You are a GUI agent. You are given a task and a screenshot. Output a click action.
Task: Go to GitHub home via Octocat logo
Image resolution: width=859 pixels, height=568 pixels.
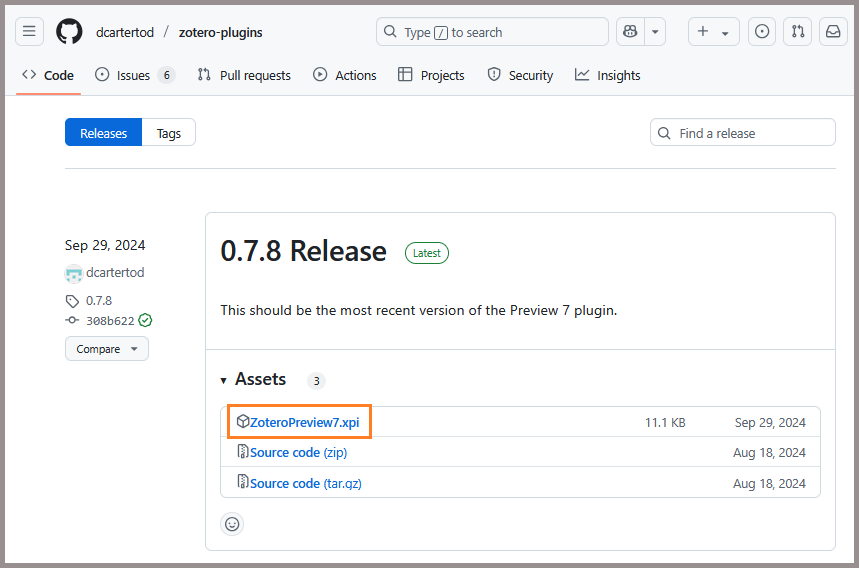[69, 32]
